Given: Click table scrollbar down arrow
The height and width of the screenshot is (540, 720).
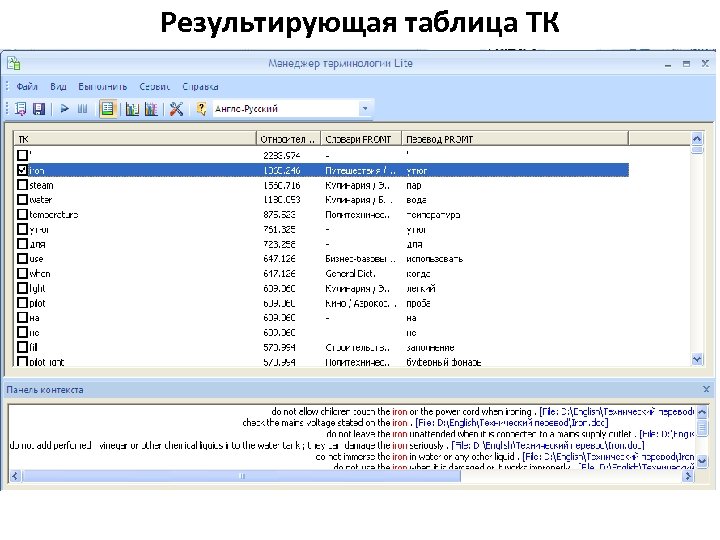Looking at the screenshot, I should point(697,360).
